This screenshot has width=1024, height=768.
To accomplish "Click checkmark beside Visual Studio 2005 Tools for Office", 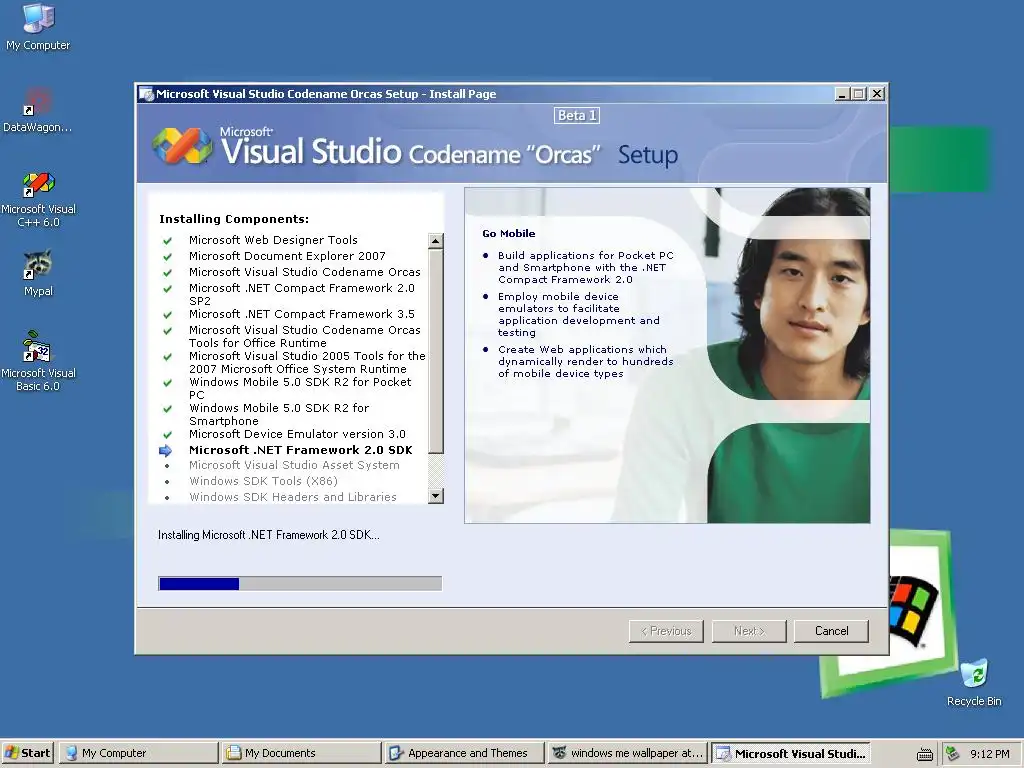I will (x=168, y=357).
